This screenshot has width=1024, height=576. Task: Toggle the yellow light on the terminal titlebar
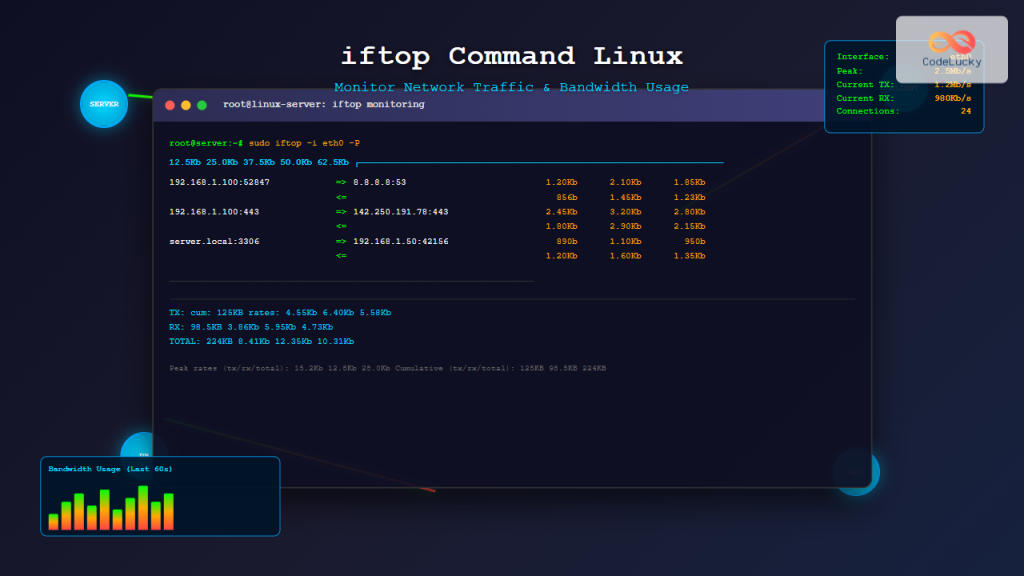[x=185, y=104]
